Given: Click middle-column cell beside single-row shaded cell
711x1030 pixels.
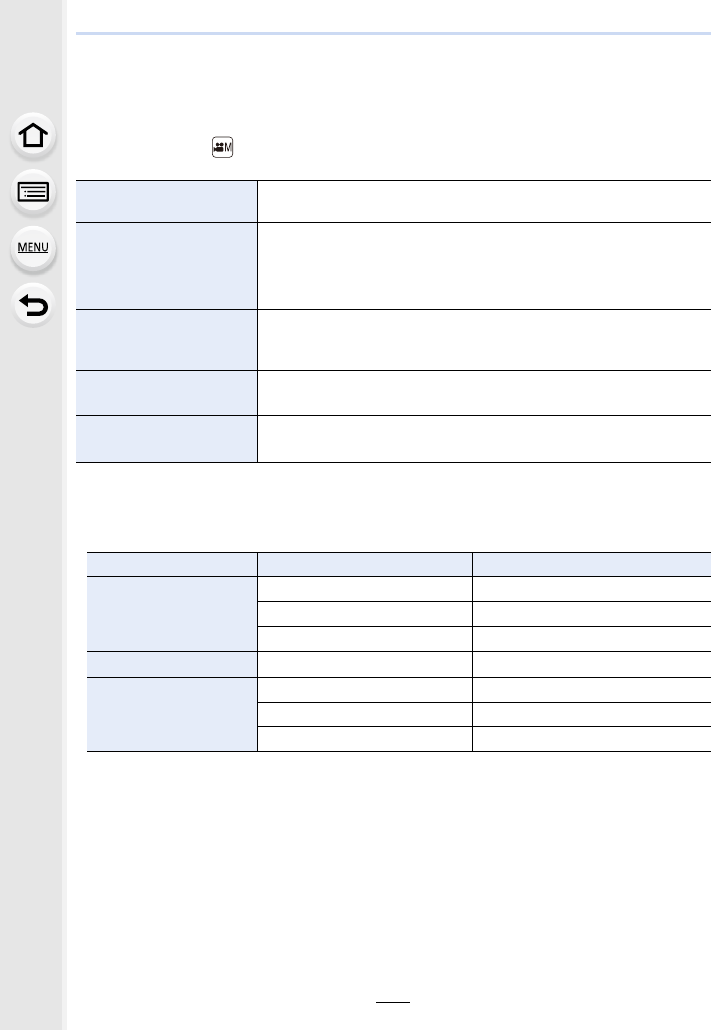Looking at the screenshot, I should (x=365, y=664).
